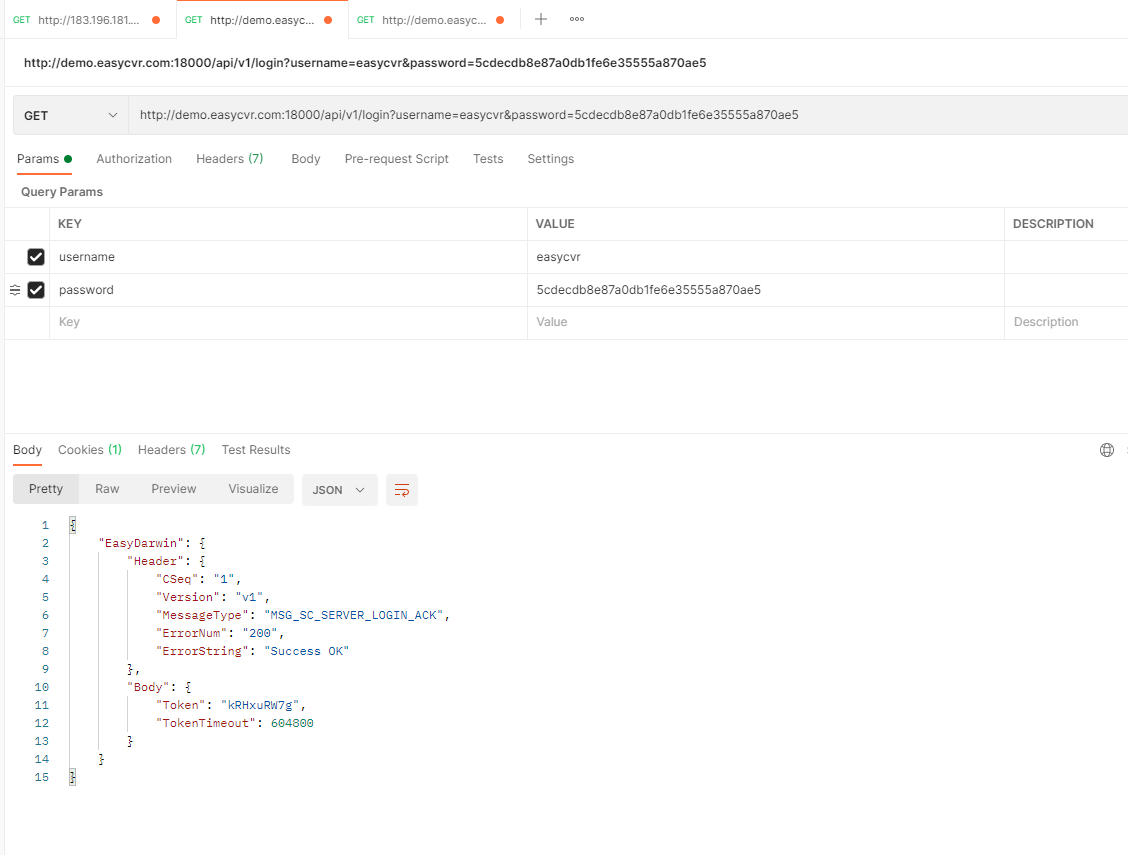Viewport: 1128px width, 855px height.
Task: Uncheck the password parameter checkbox
Action: click(36, 290)
